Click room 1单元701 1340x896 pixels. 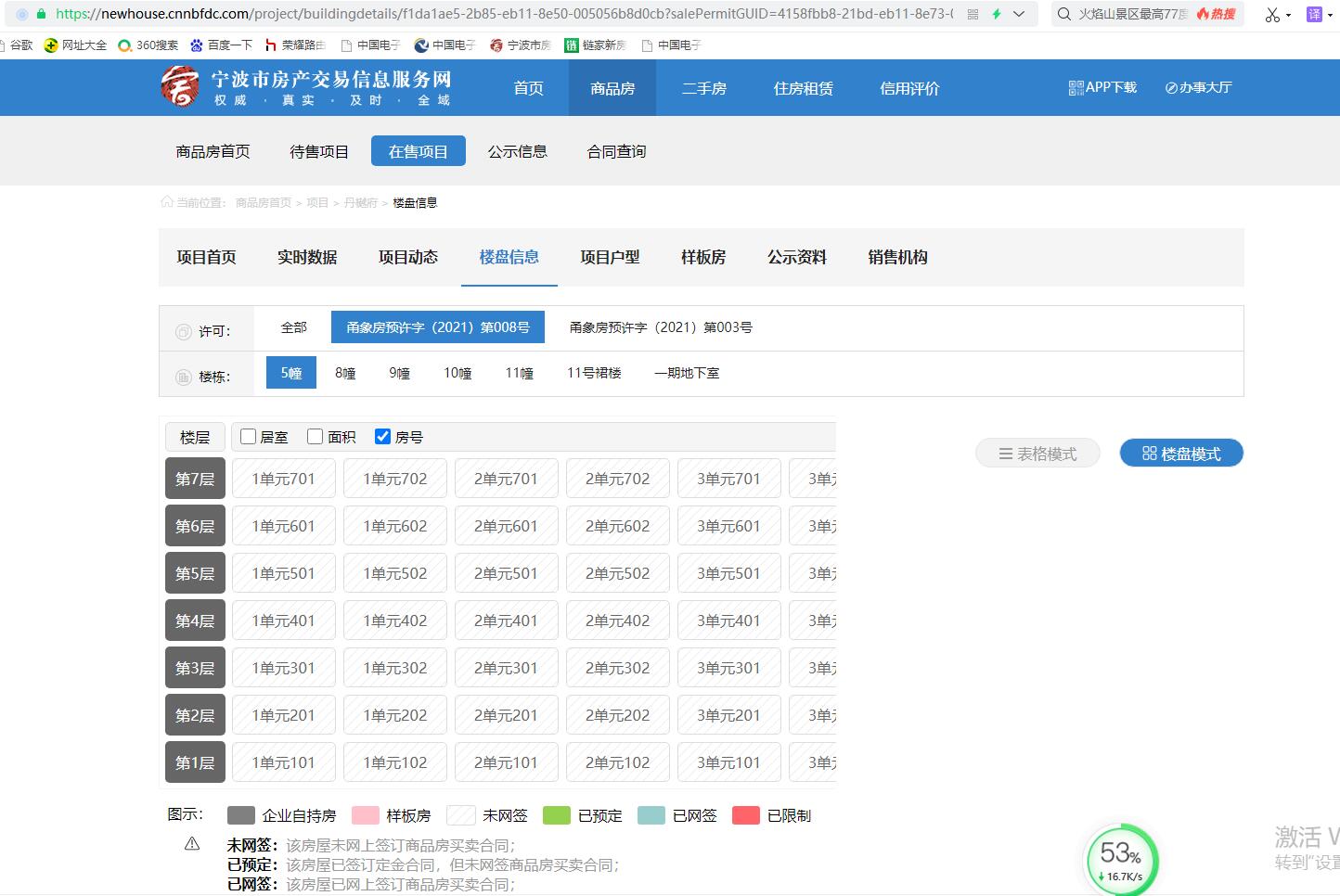pyautogui.click(x=284, y=479)
